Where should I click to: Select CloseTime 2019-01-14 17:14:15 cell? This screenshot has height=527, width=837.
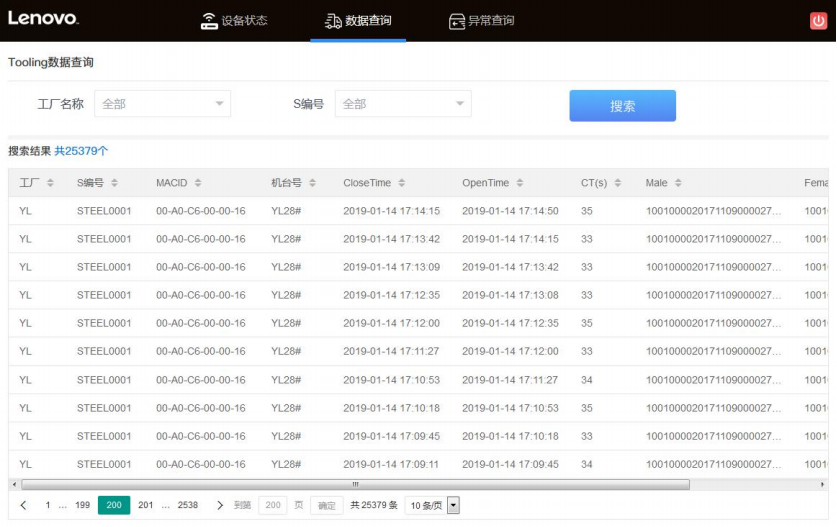[x=391, y=211]
